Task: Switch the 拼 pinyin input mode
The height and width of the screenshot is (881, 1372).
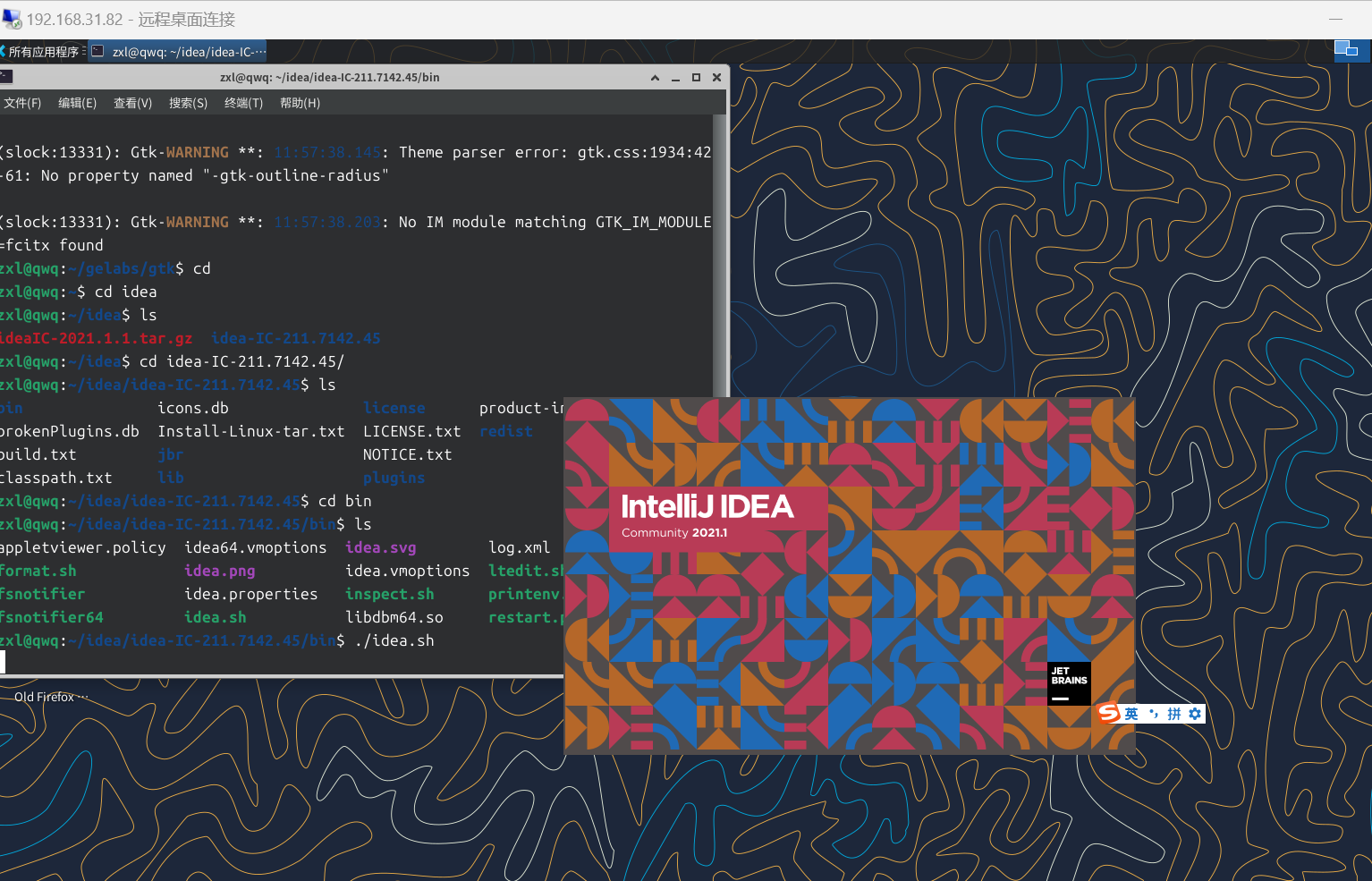Action: tap(1174, 714)
